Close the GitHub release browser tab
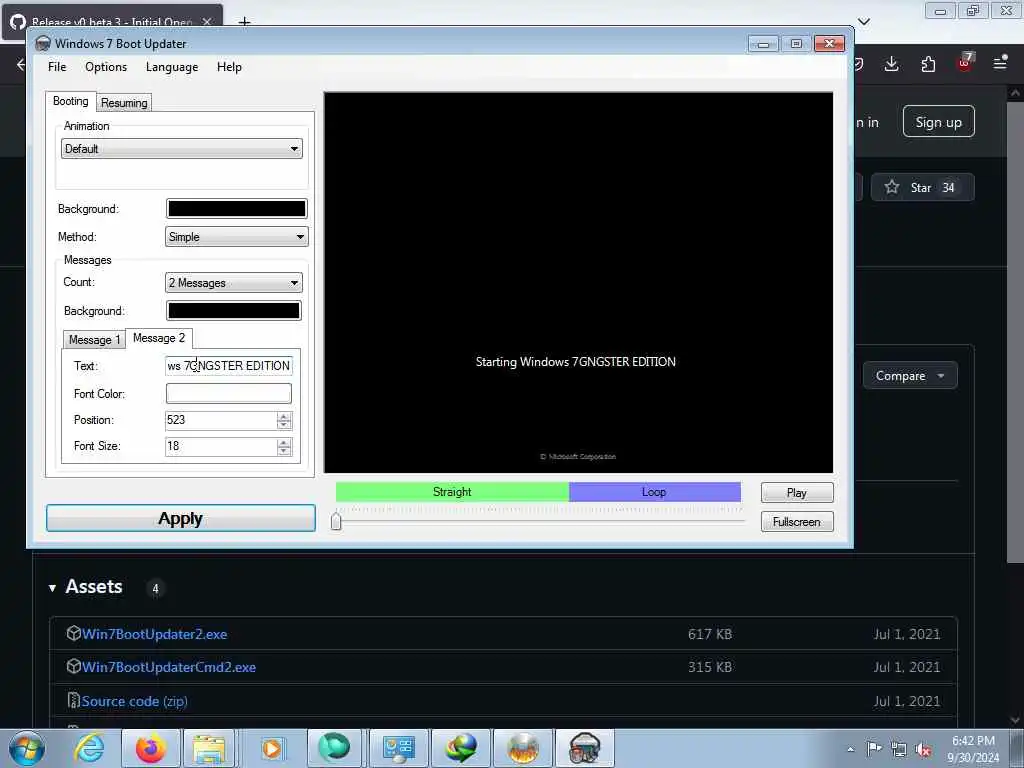1024x768 pixels. (207, 22)
